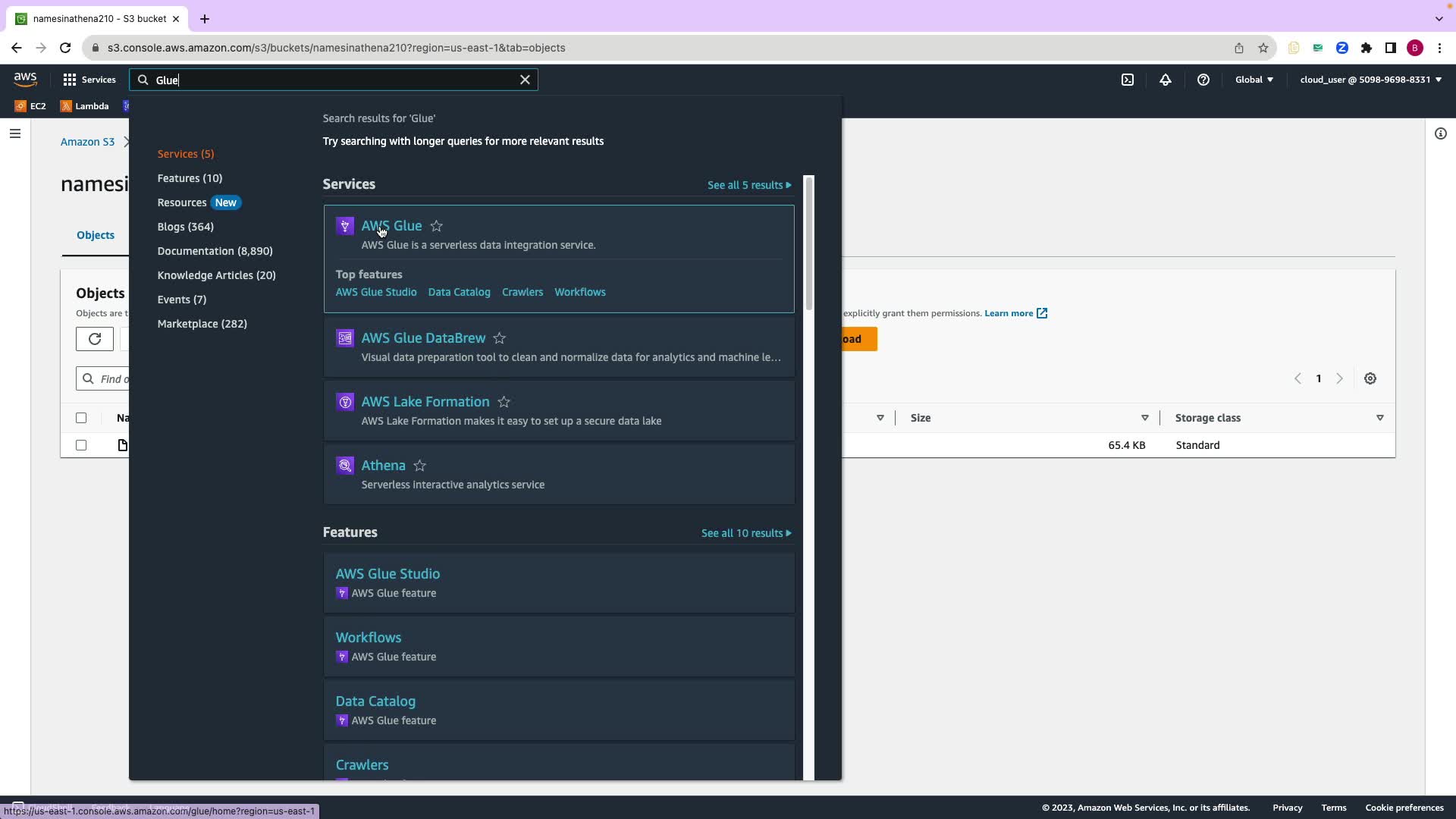Check the first object row checkbox
The height and width of the screenshot is (819, 1456).
(x=81, y=445)
